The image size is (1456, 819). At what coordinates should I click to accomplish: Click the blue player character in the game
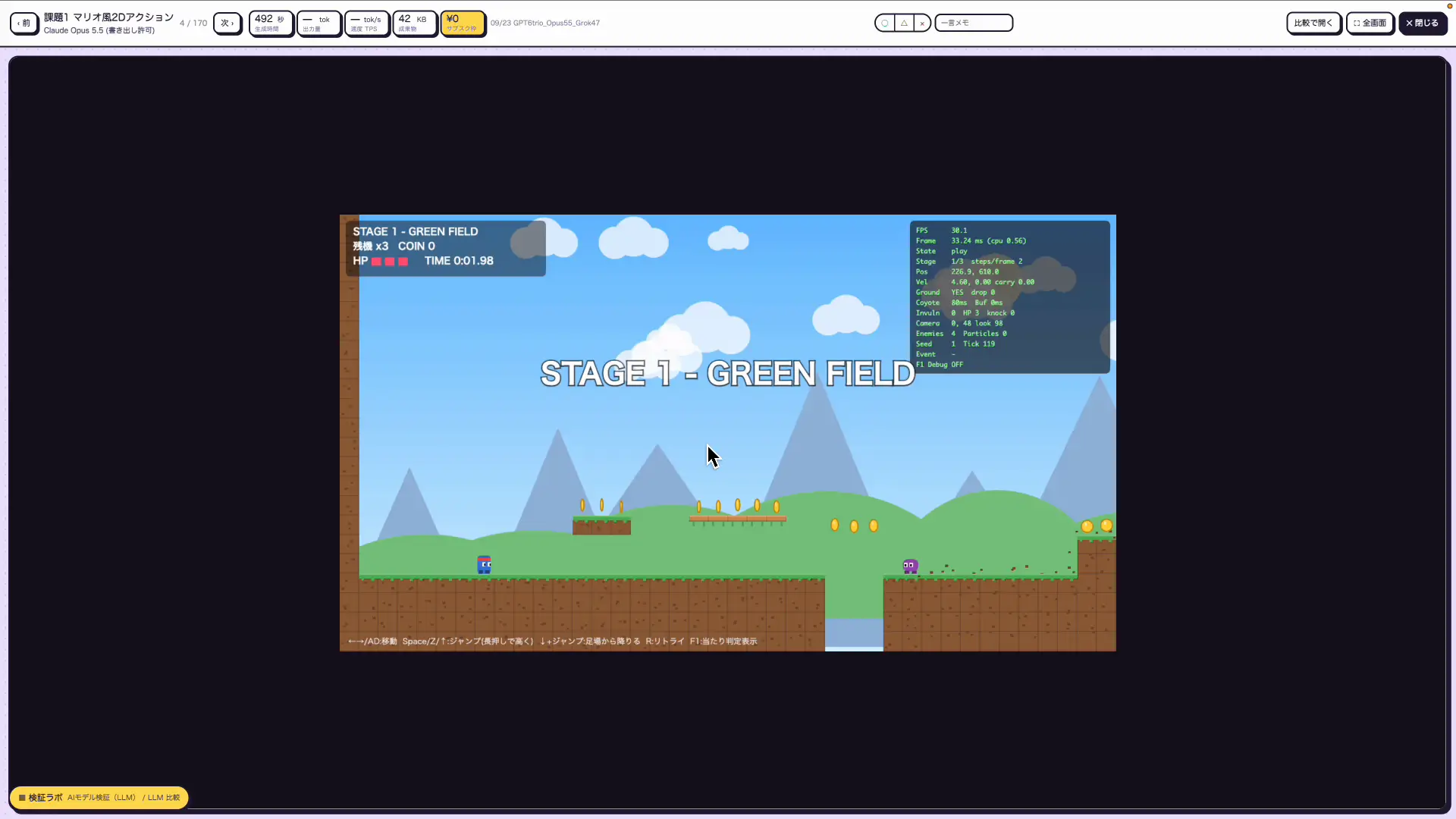[484, 565]
